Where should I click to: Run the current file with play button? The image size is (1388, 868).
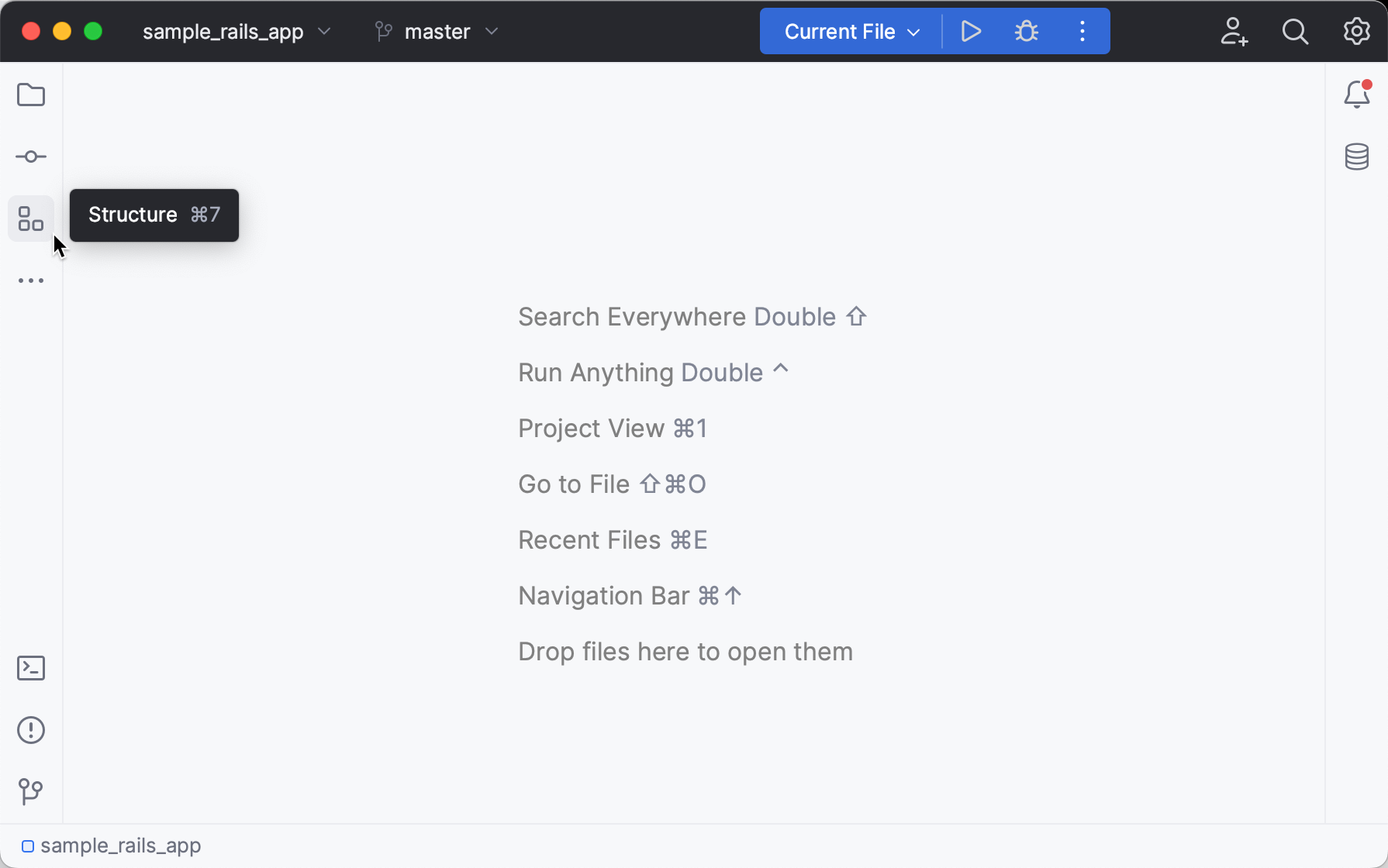pyautogui.click(x=971, y=32)
